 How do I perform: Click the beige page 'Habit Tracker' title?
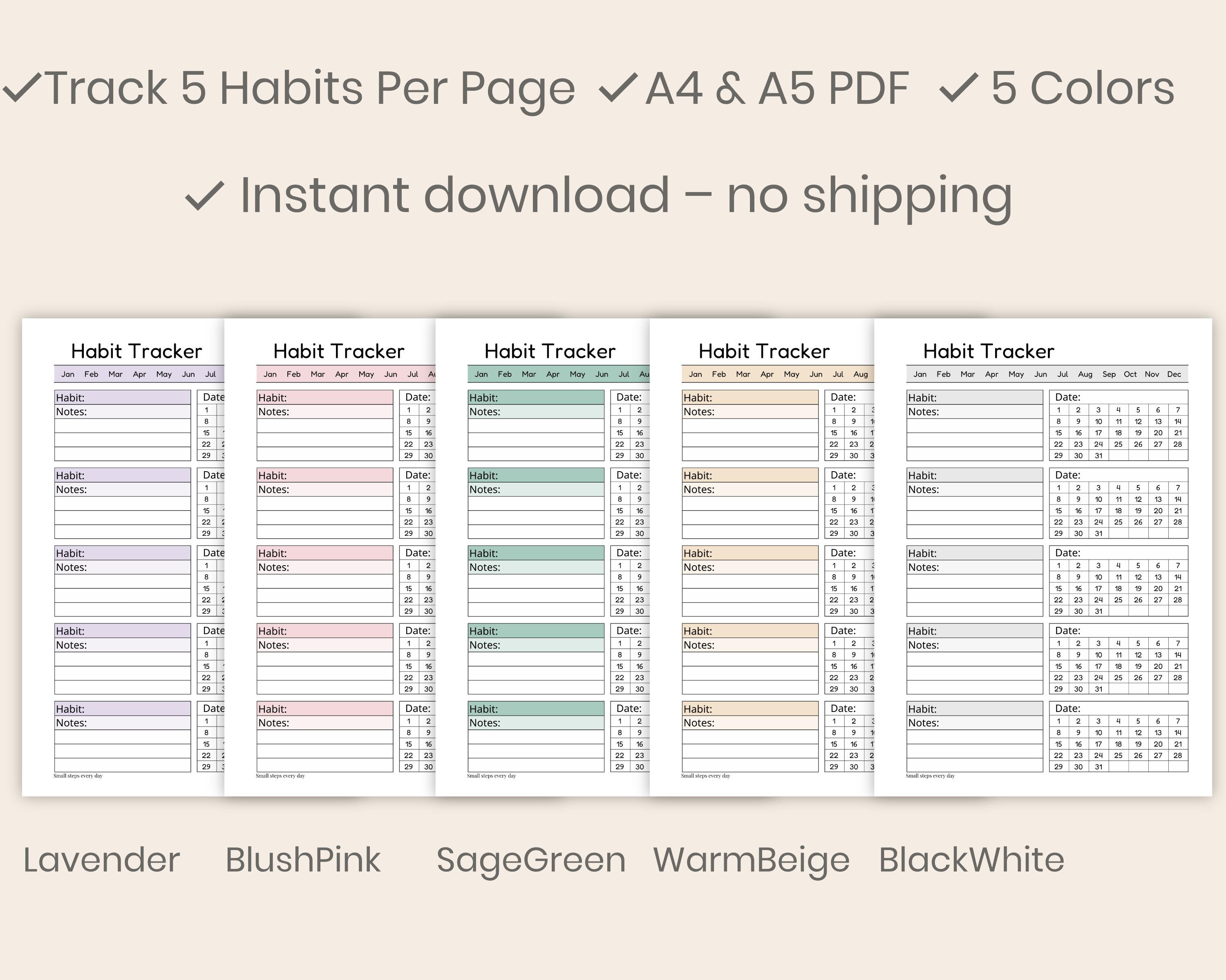pyautogui.click(x=764, y=351)
